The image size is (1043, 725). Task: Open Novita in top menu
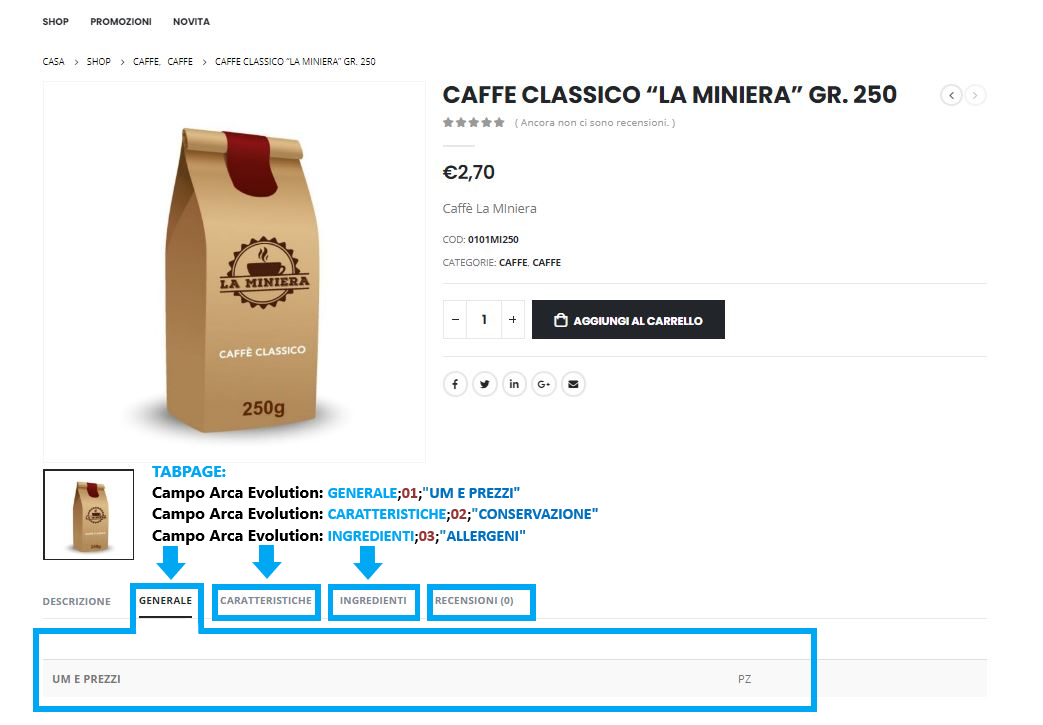coord(191,21)
